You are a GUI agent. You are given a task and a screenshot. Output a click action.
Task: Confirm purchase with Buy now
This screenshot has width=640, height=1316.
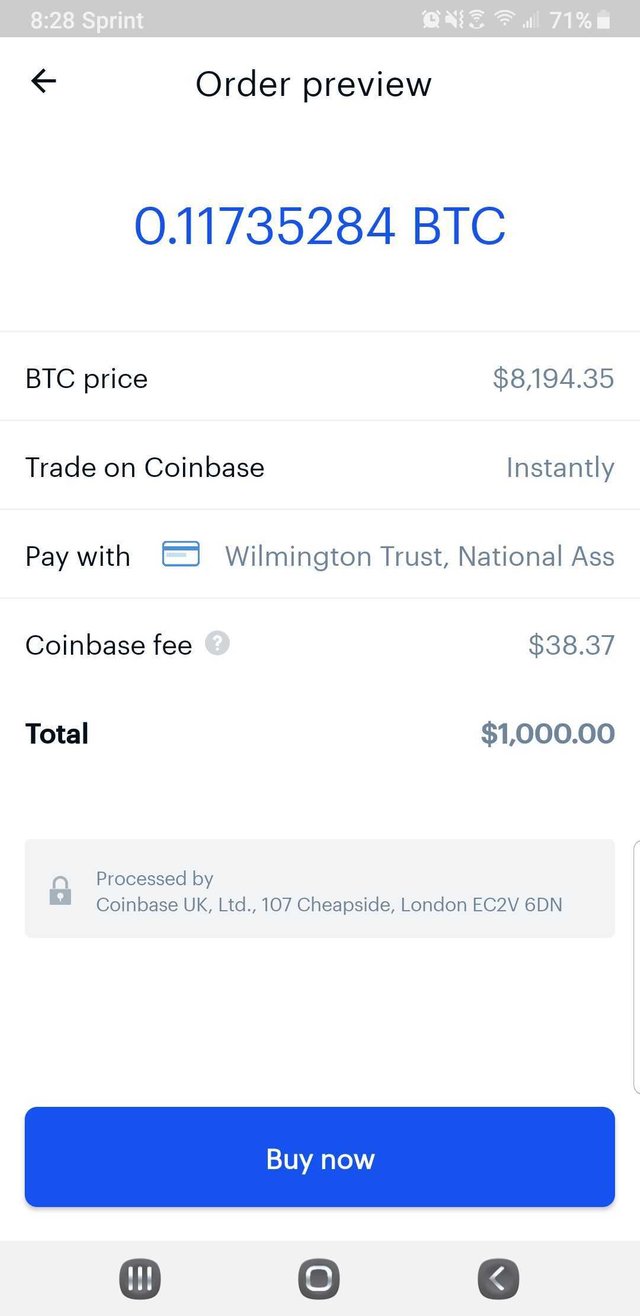pos(320,1158)
